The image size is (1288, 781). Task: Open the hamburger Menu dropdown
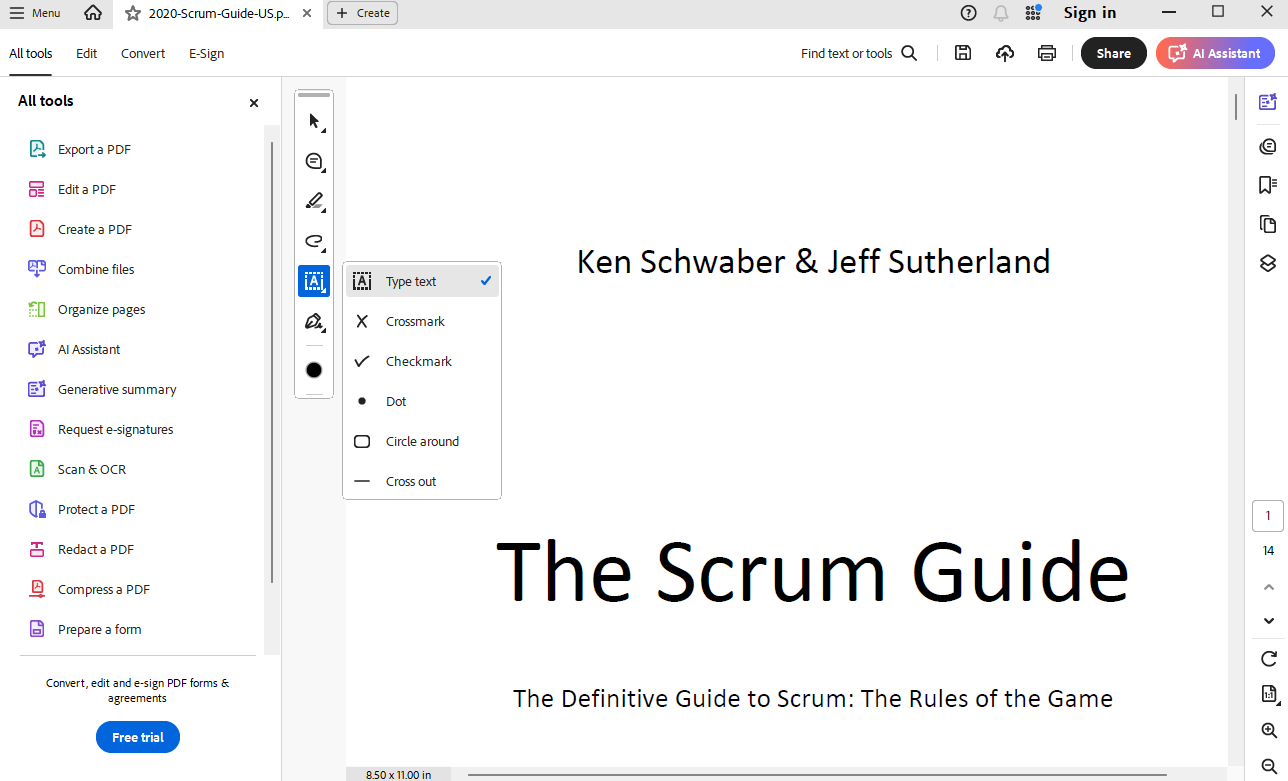(x=35, y=13)
